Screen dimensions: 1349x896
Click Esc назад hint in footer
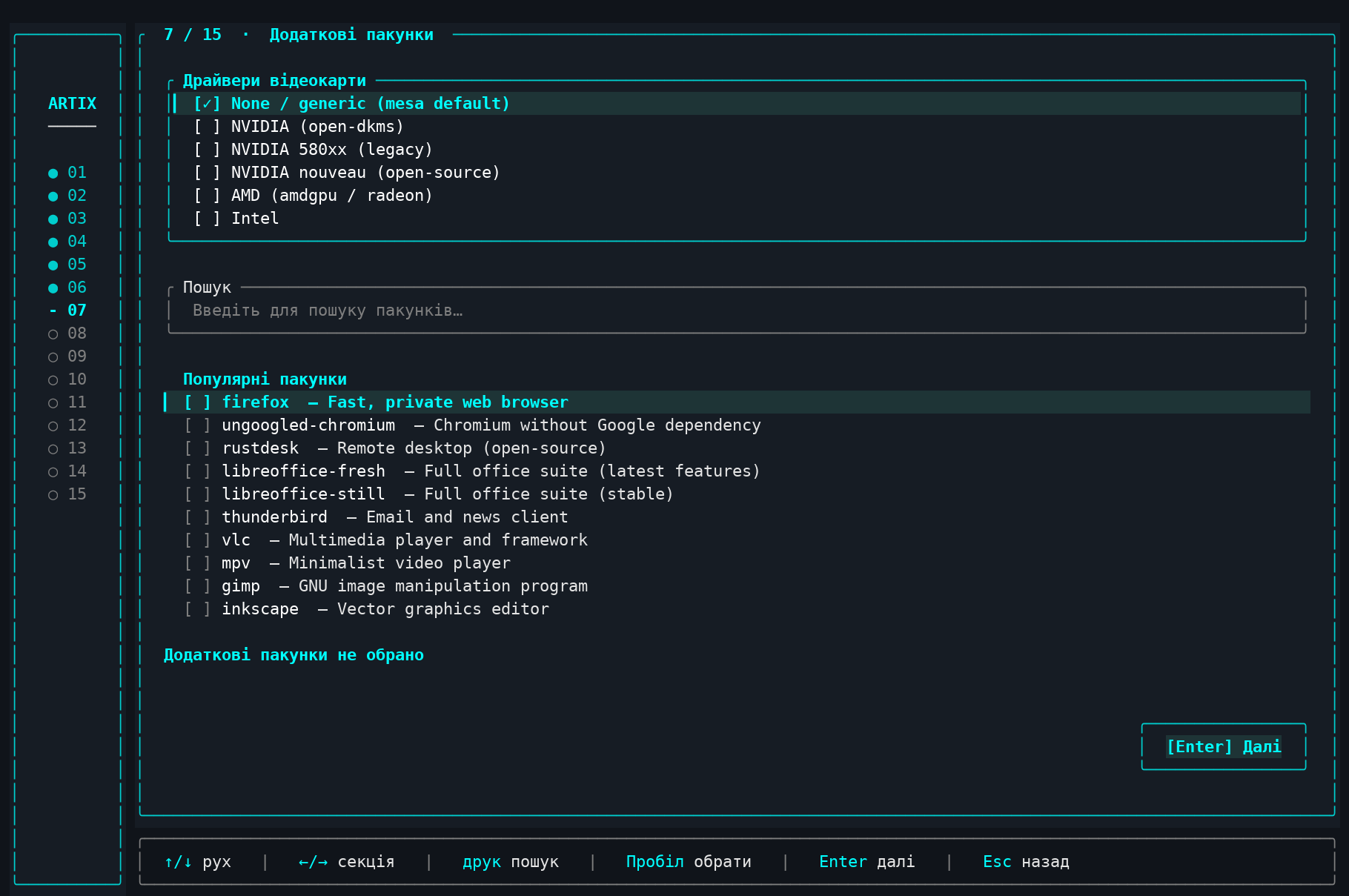tap(1026, 862)
